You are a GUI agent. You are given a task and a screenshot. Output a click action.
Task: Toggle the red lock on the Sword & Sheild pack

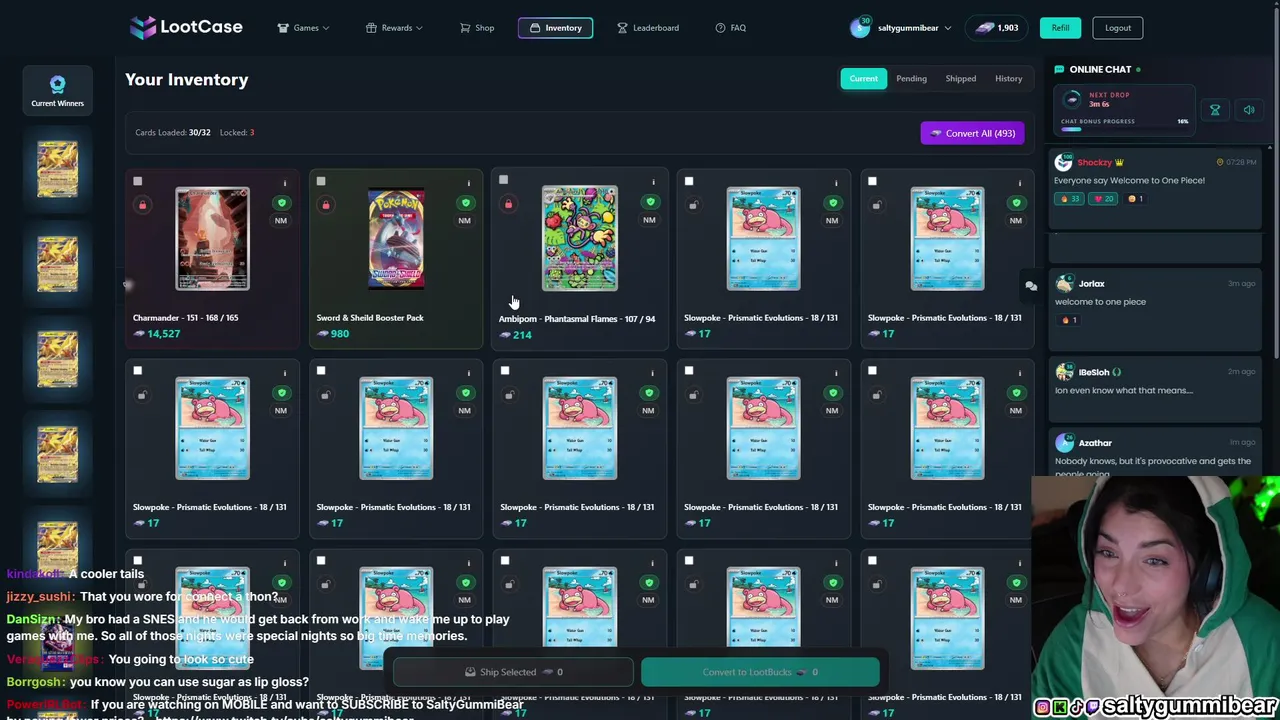click(x=325, y=205)
